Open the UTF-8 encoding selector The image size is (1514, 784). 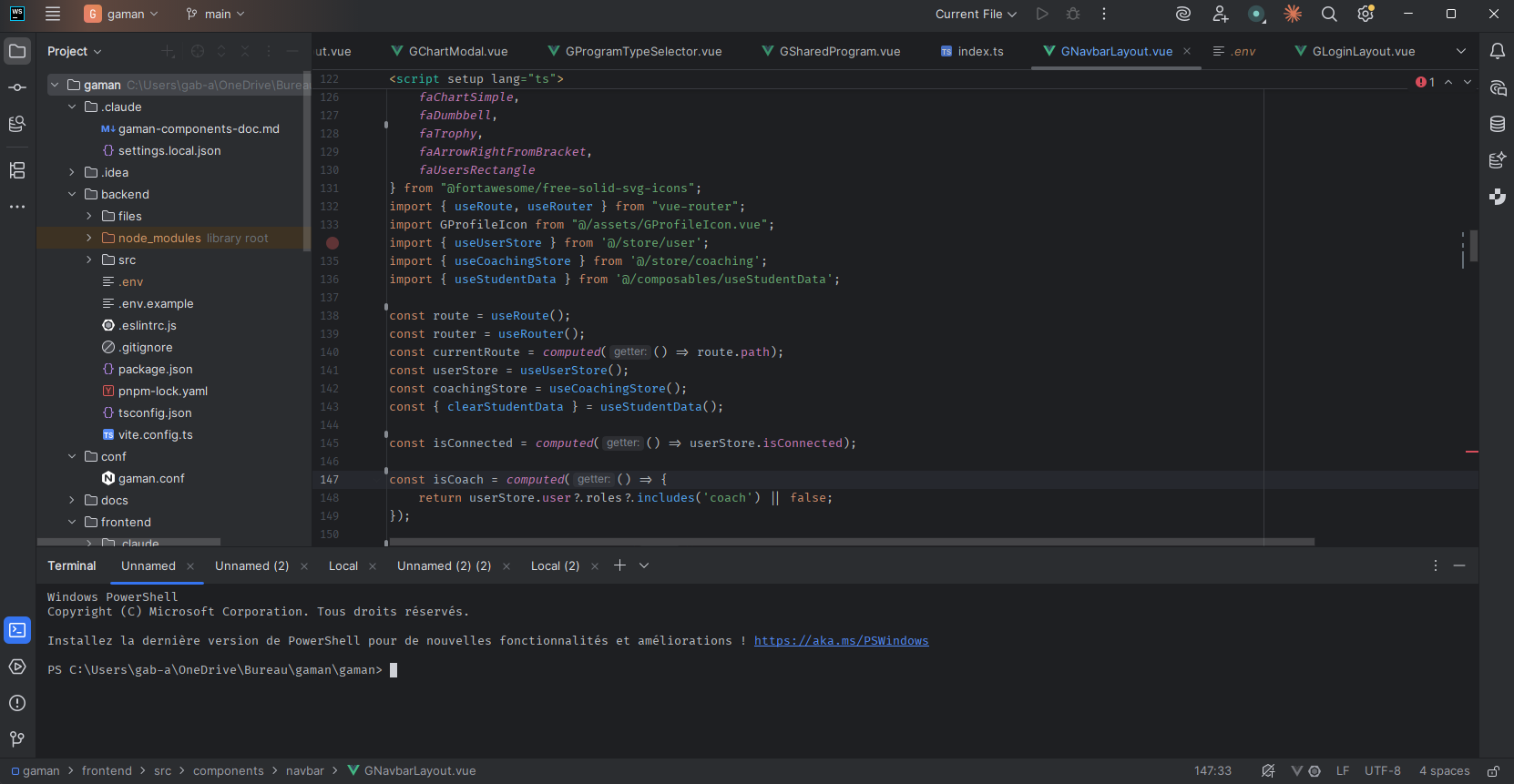click(1382, 771)
